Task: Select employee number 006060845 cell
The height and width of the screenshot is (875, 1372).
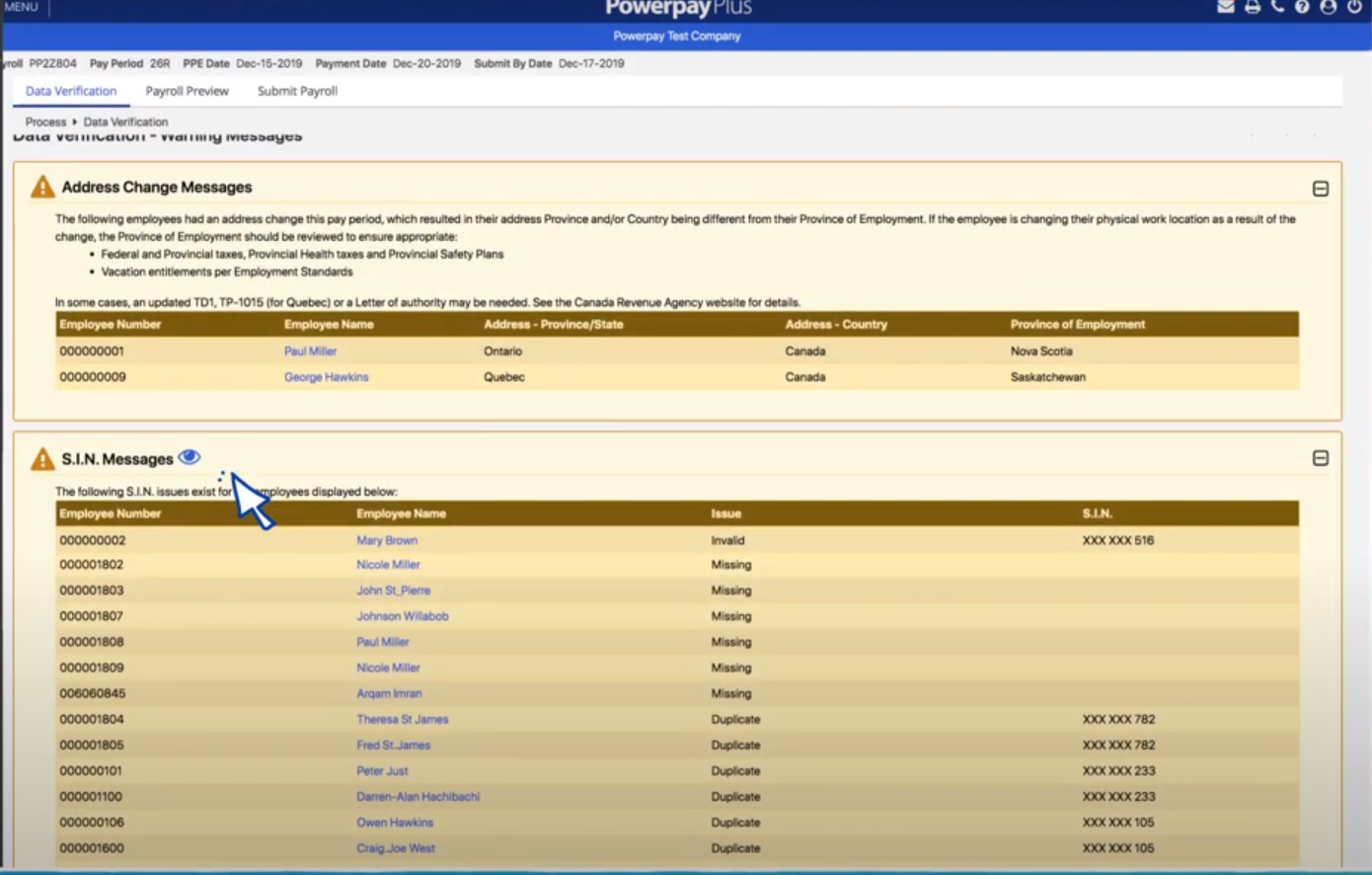Action: [x=92, y=693]
